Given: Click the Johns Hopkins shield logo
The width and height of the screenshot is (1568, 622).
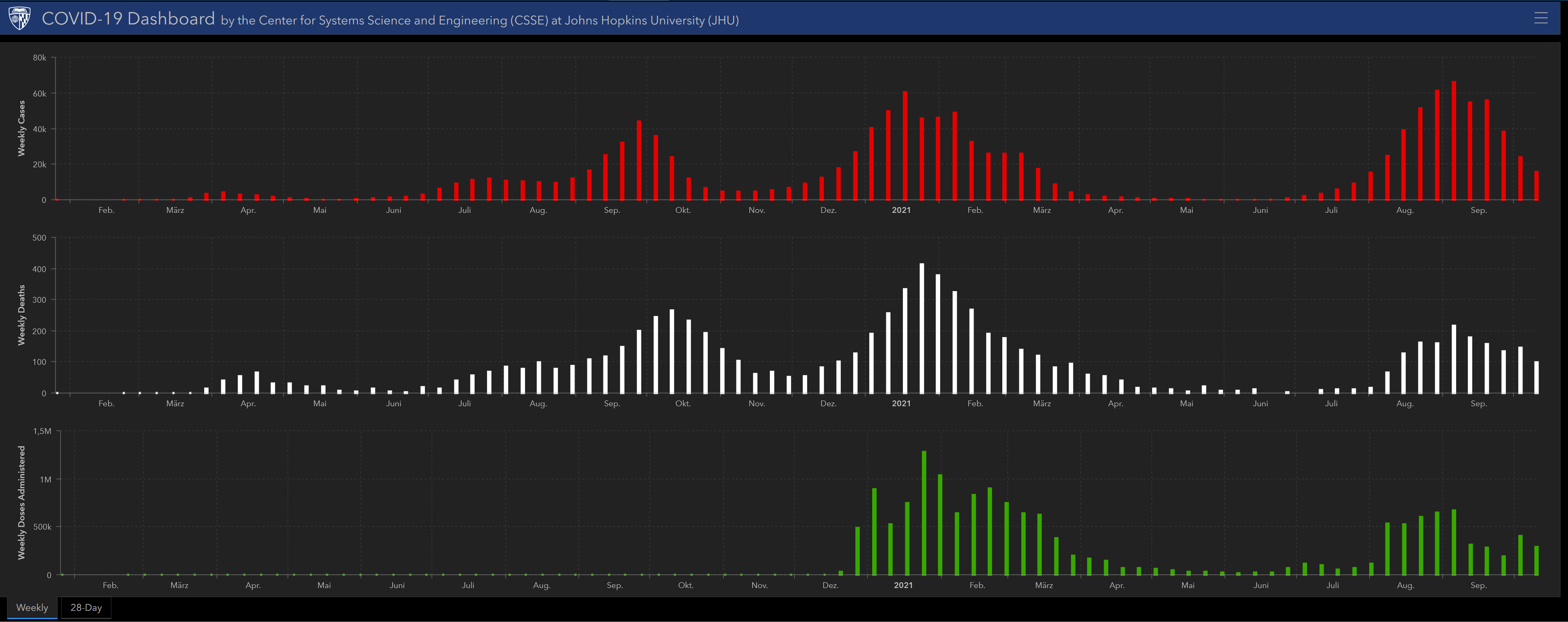Looking at the screenshot, I should [x=19, y=18].
